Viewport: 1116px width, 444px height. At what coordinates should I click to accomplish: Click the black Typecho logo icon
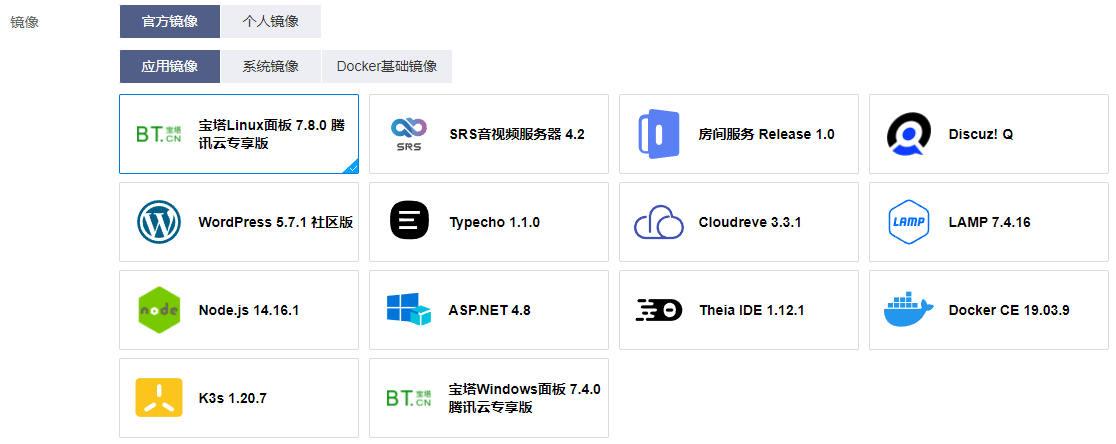click(x=409, y=222)
